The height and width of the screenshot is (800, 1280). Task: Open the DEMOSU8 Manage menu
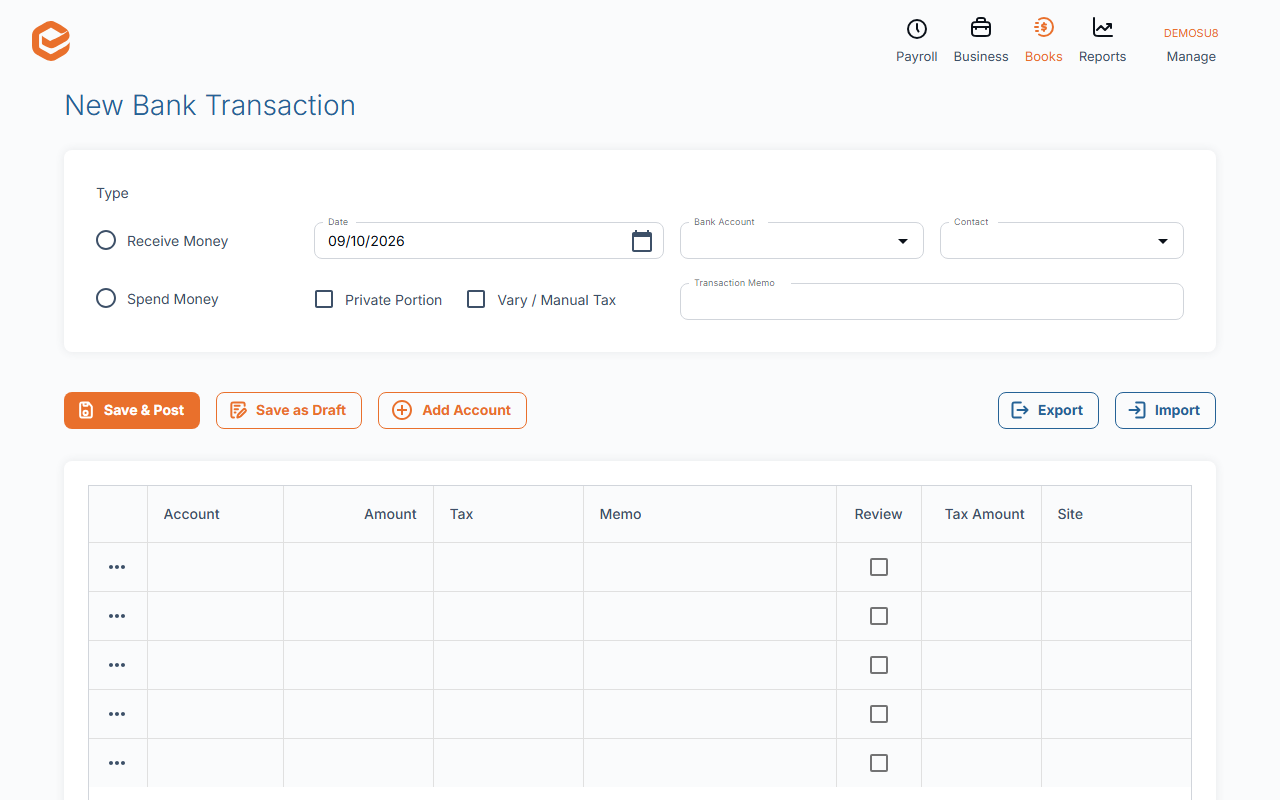[1191, 45]
